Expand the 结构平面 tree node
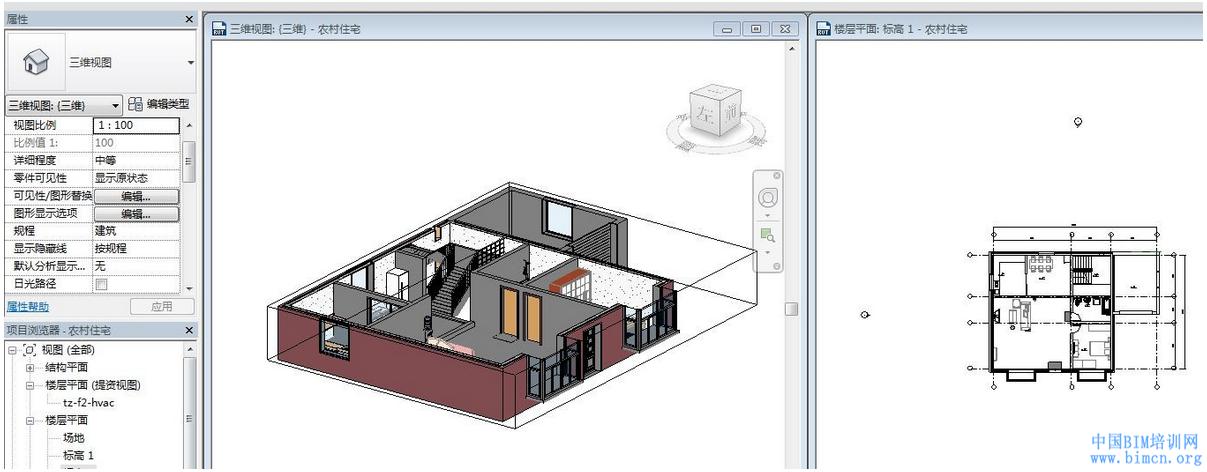This screenshot has height=472, width=1207. 29,367
